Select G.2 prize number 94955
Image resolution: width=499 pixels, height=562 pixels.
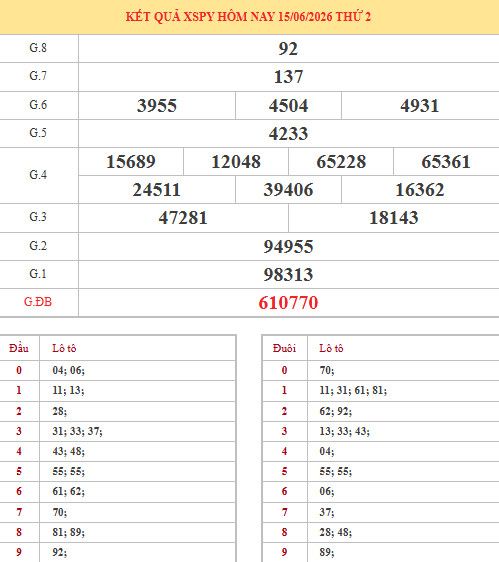coord(289,247)
